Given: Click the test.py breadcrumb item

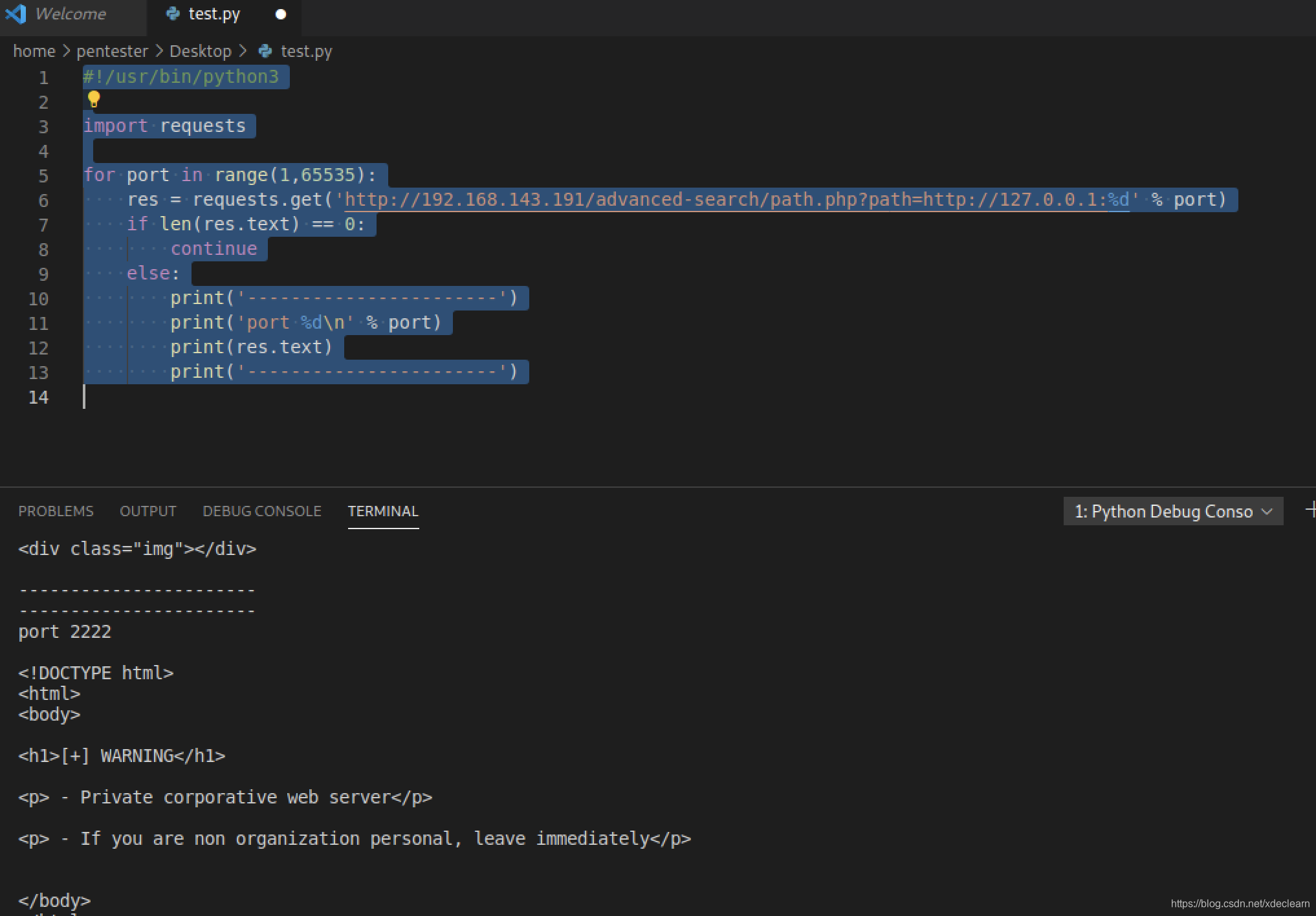Looking at the screenshot, I should [306, 51].
